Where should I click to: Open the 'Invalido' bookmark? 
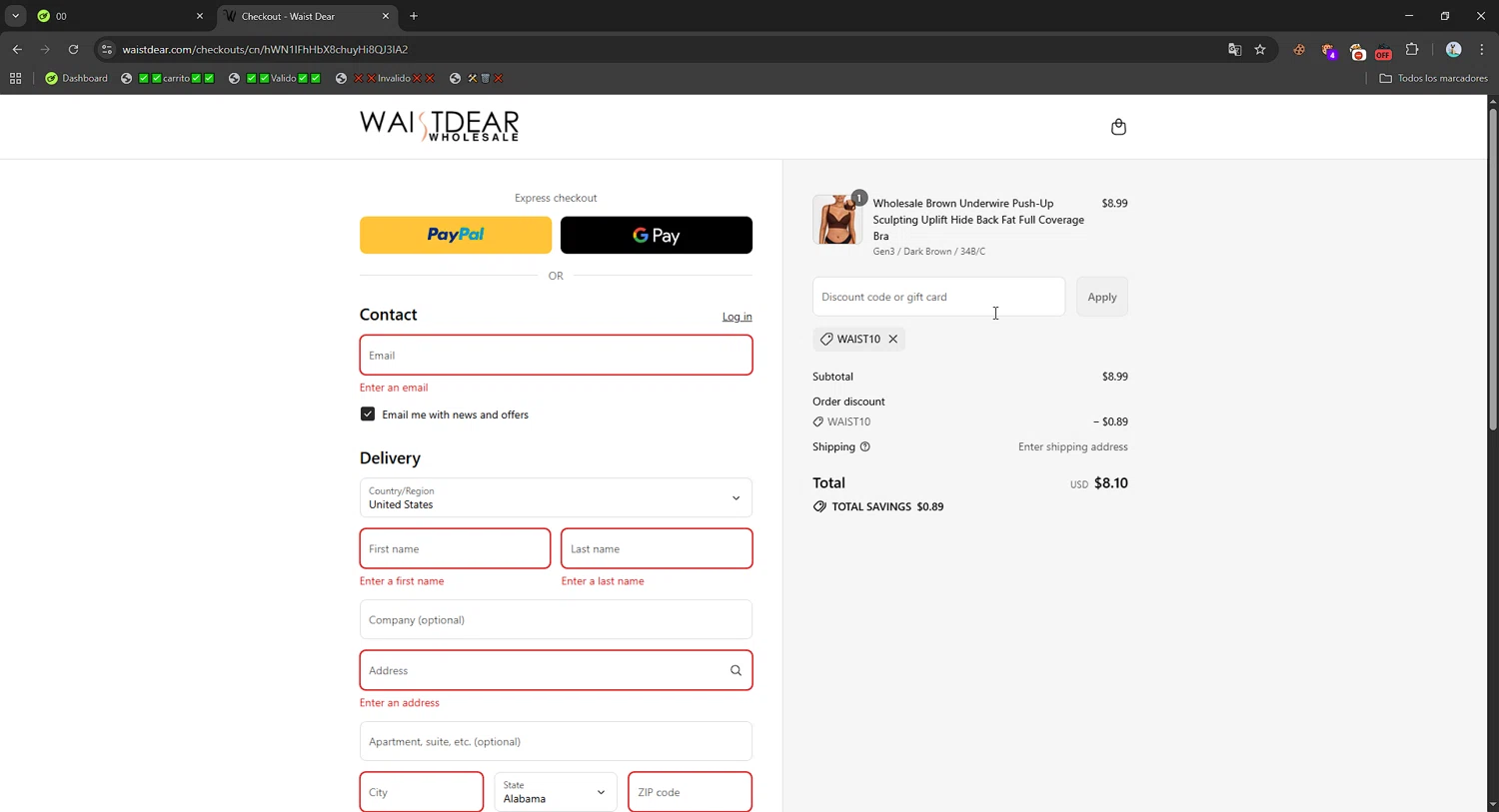click(x=385, y=79)
